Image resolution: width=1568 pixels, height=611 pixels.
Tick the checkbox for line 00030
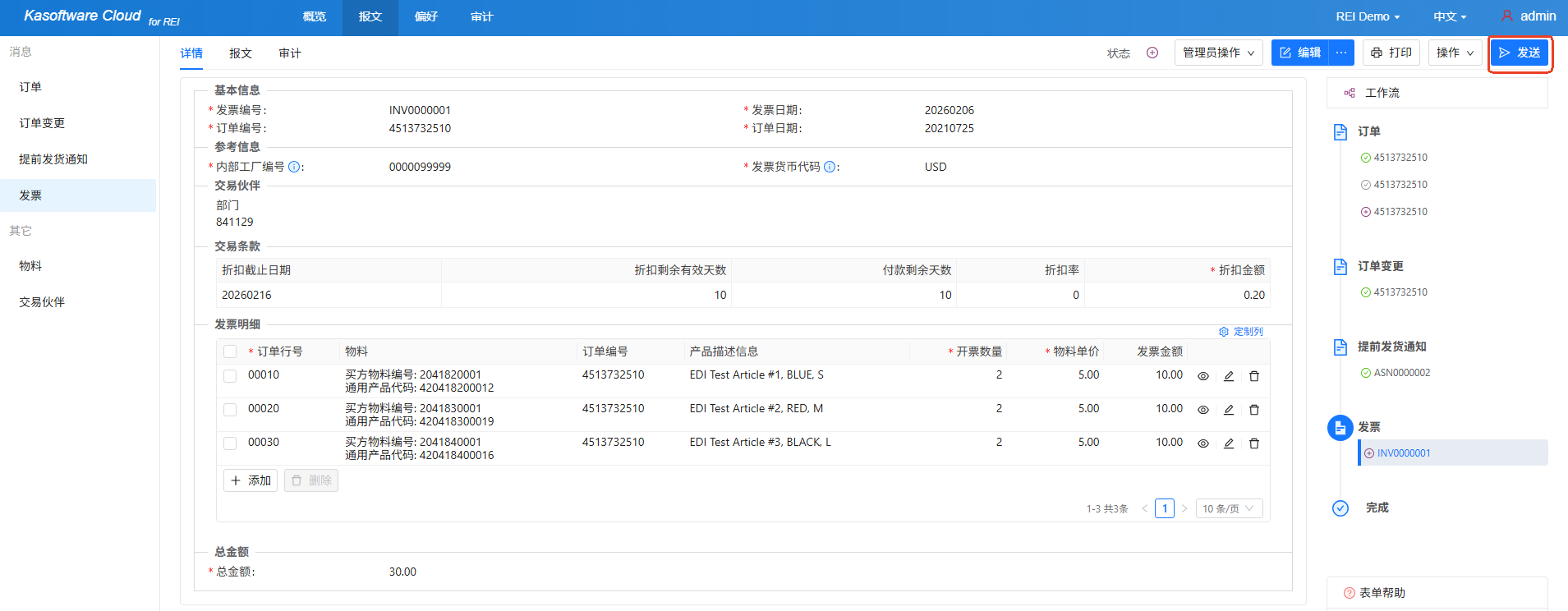point(230,443)
